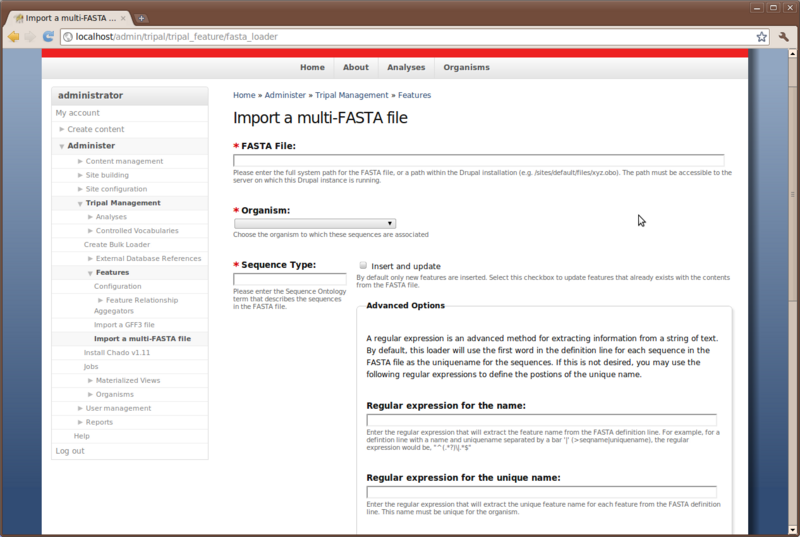Open My account link
This screenshot has width=800, height=537.
pos(78,113)
